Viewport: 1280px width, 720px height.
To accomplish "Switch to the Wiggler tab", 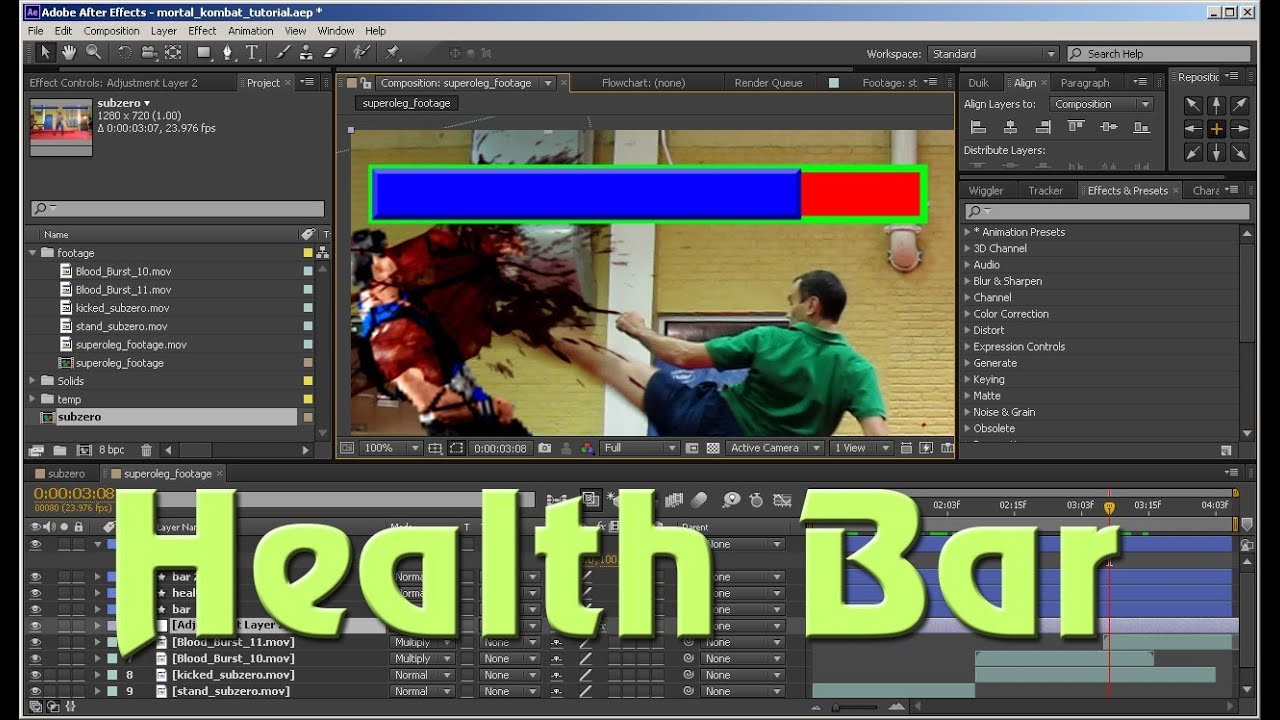I will (986, 190).
